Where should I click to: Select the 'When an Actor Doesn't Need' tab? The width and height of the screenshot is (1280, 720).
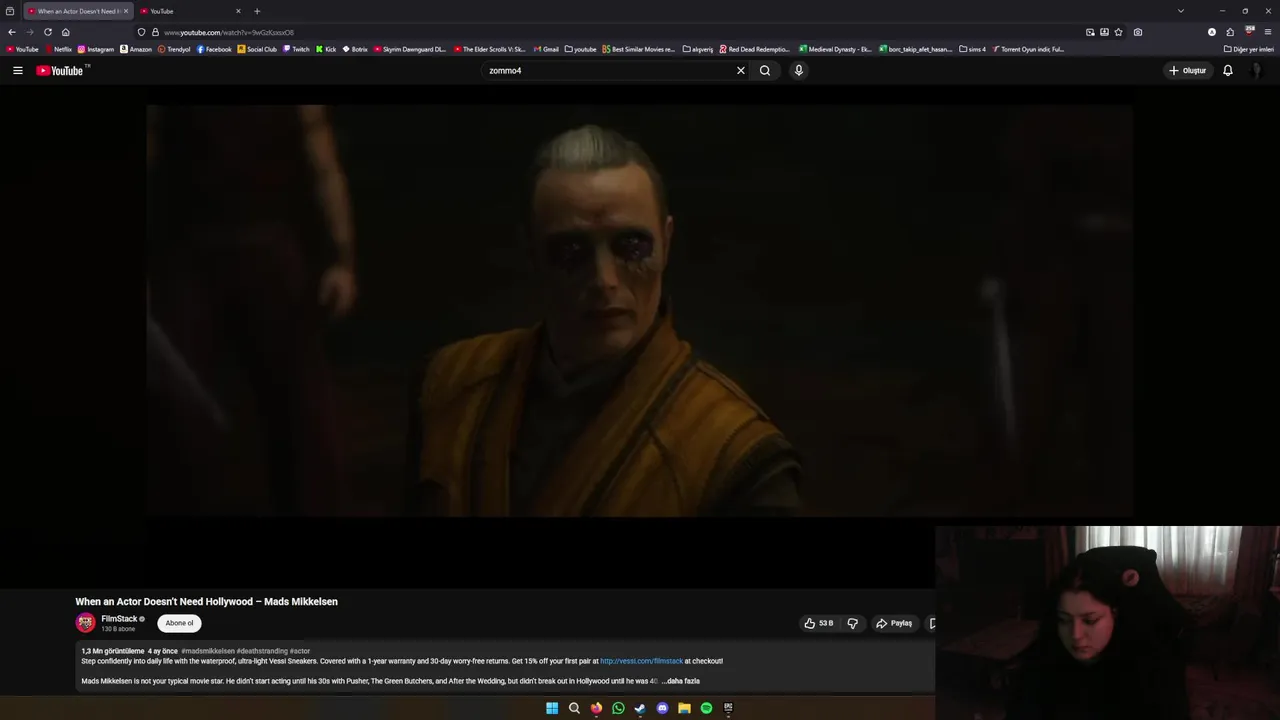[76, 11]
